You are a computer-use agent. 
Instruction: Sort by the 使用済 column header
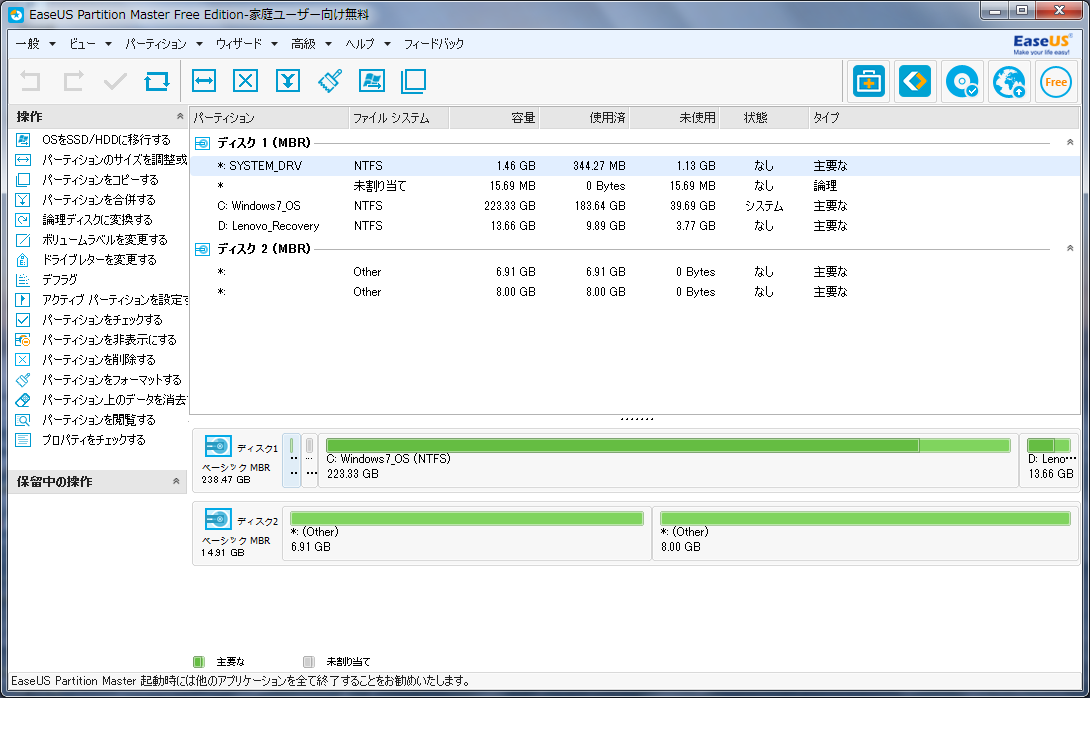point(584,118)
